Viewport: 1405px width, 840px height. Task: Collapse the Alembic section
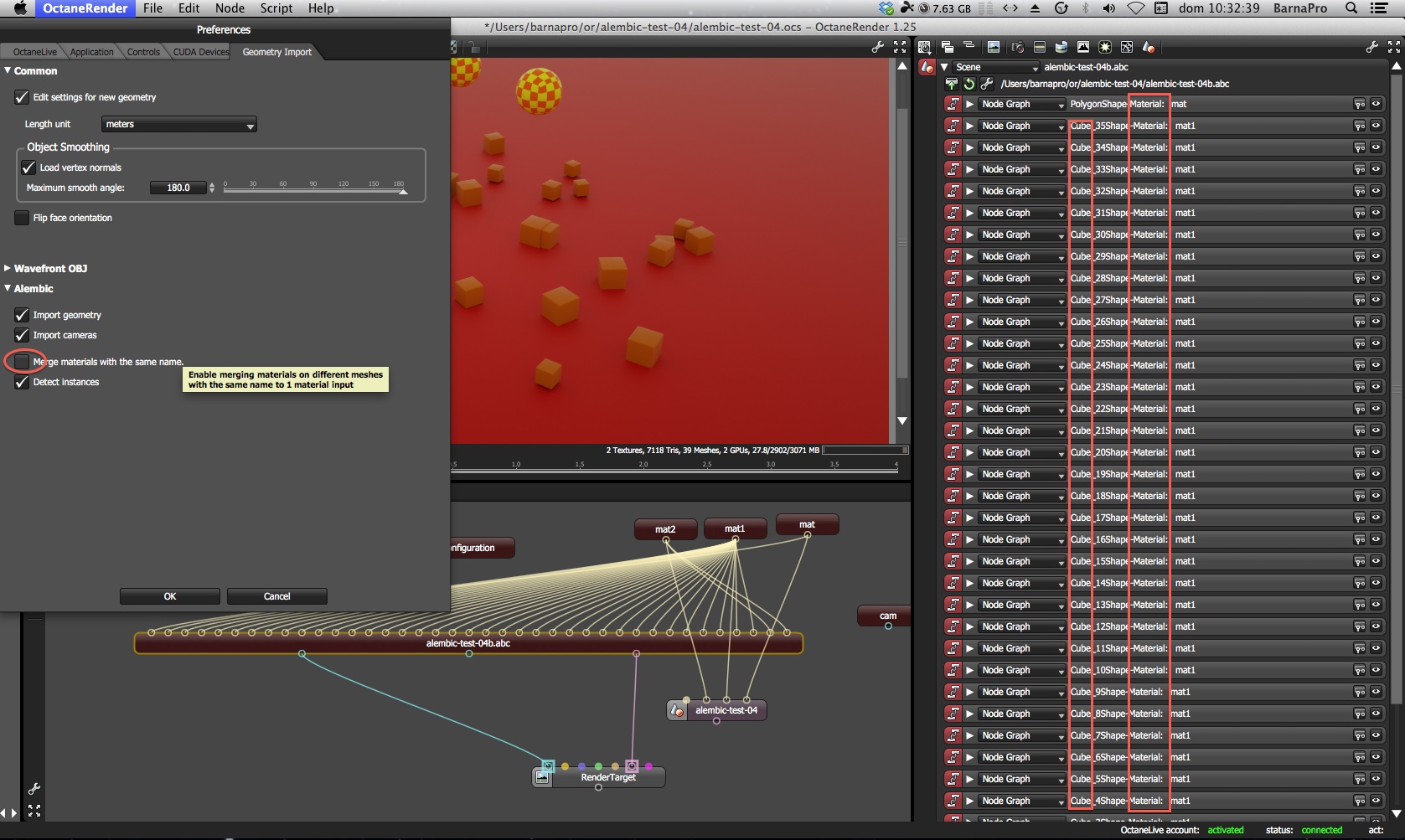[8, 289]
